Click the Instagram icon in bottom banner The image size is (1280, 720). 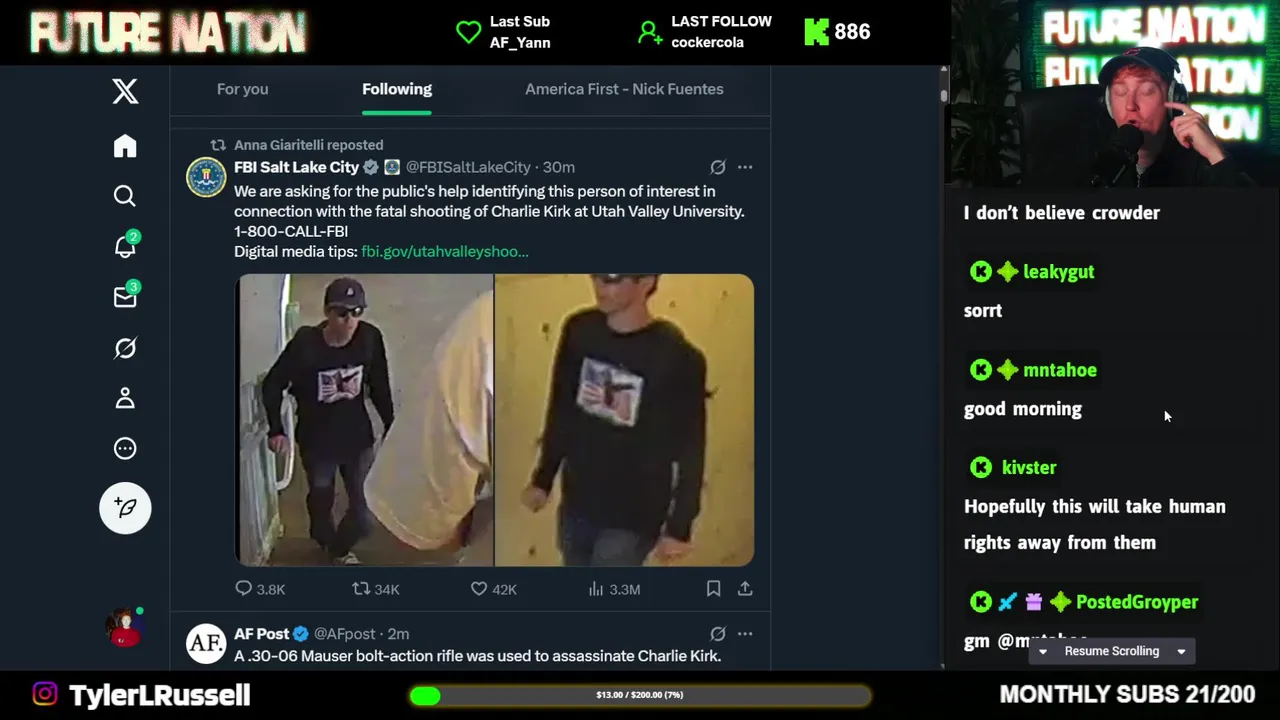coord(45,694)
